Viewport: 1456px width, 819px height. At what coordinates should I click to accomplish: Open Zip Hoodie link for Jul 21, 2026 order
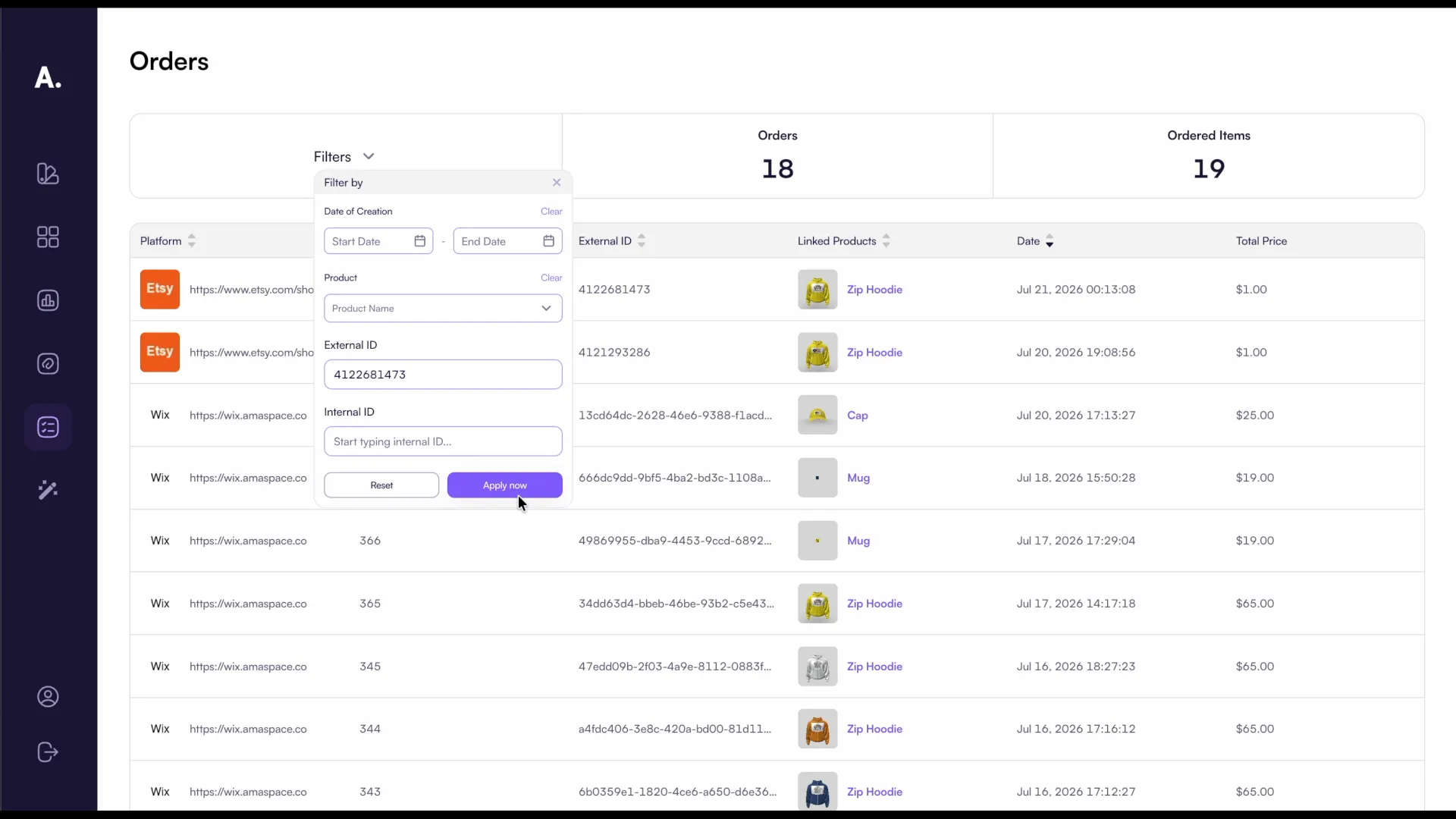[x=874, y=290]
